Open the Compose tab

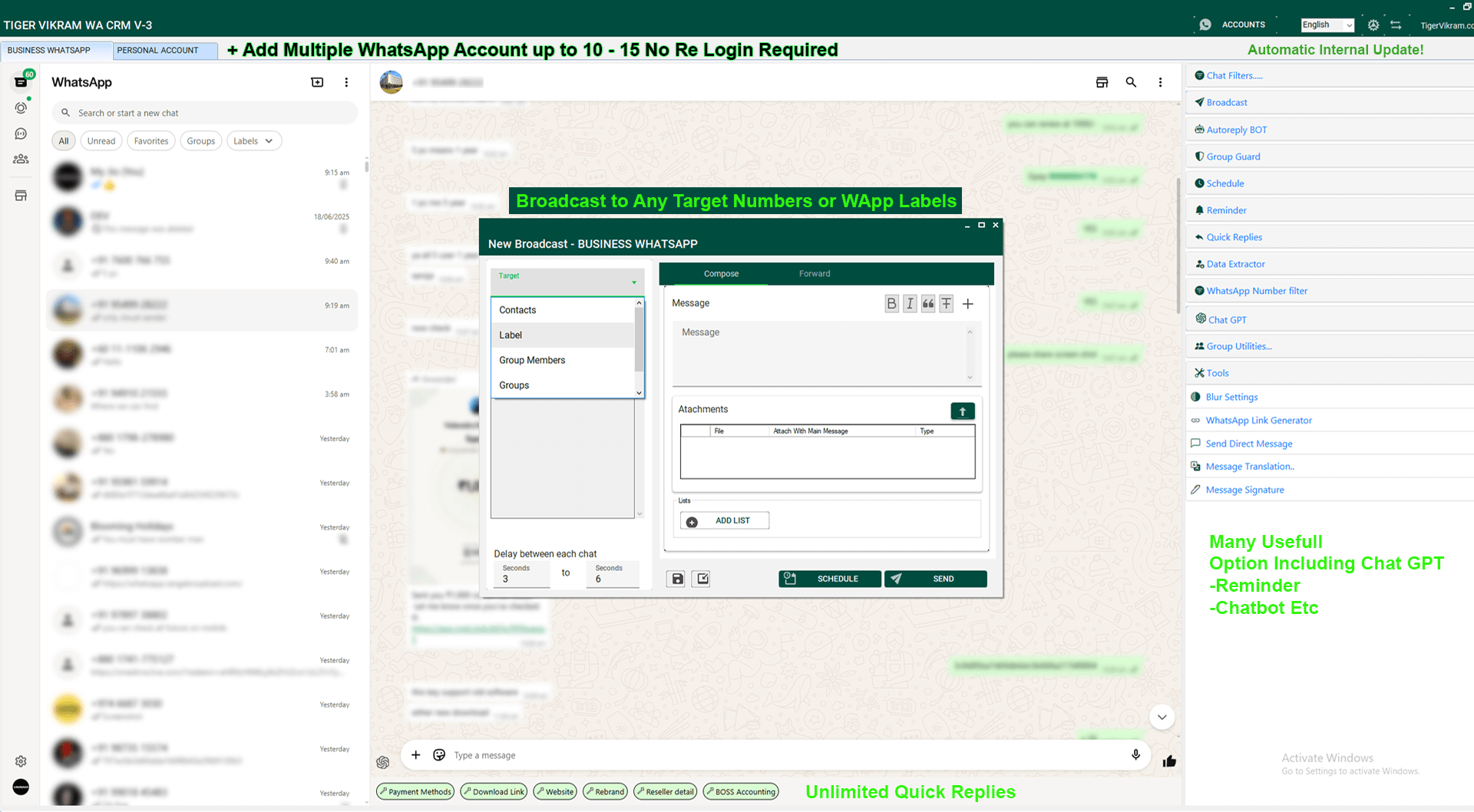click(x=721, y=274)
